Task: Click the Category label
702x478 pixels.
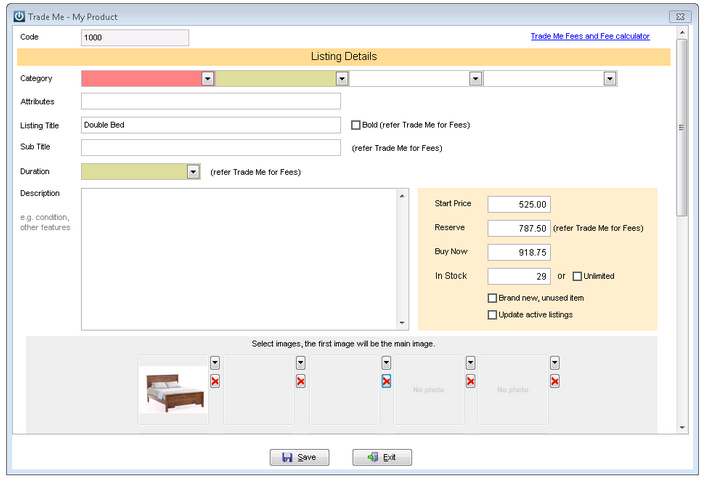Action: pyautogui.click(x=36, y=78)
